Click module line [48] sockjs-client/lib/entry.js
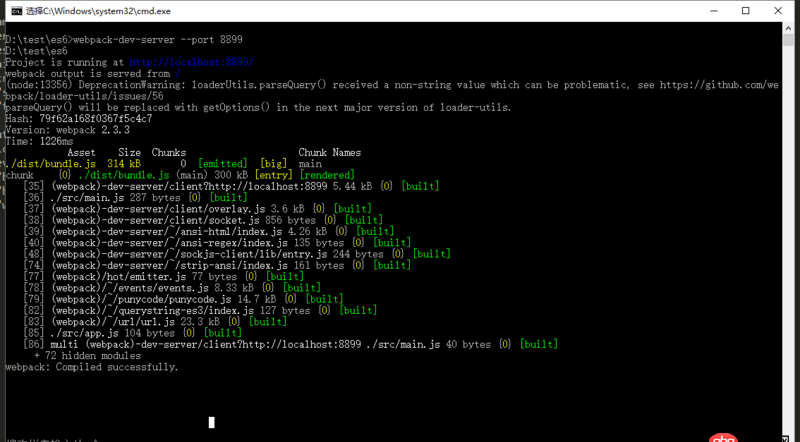The width and height of the screenshot is (800, 442). pos(237,254)
